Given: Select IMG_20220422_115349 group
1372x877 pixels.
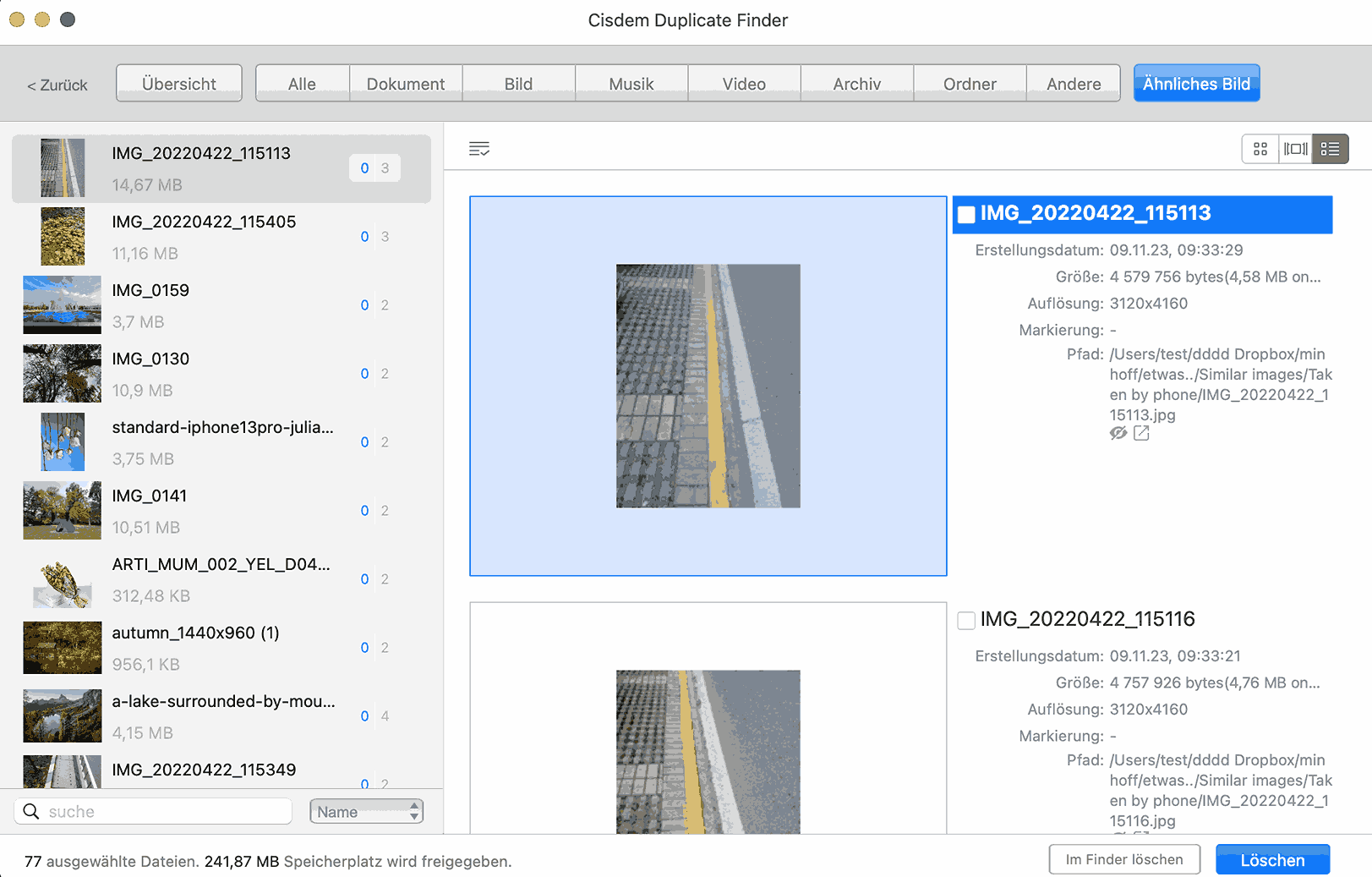Looking at the screenshot, I should pyautogui.click(x=221, y=770).
